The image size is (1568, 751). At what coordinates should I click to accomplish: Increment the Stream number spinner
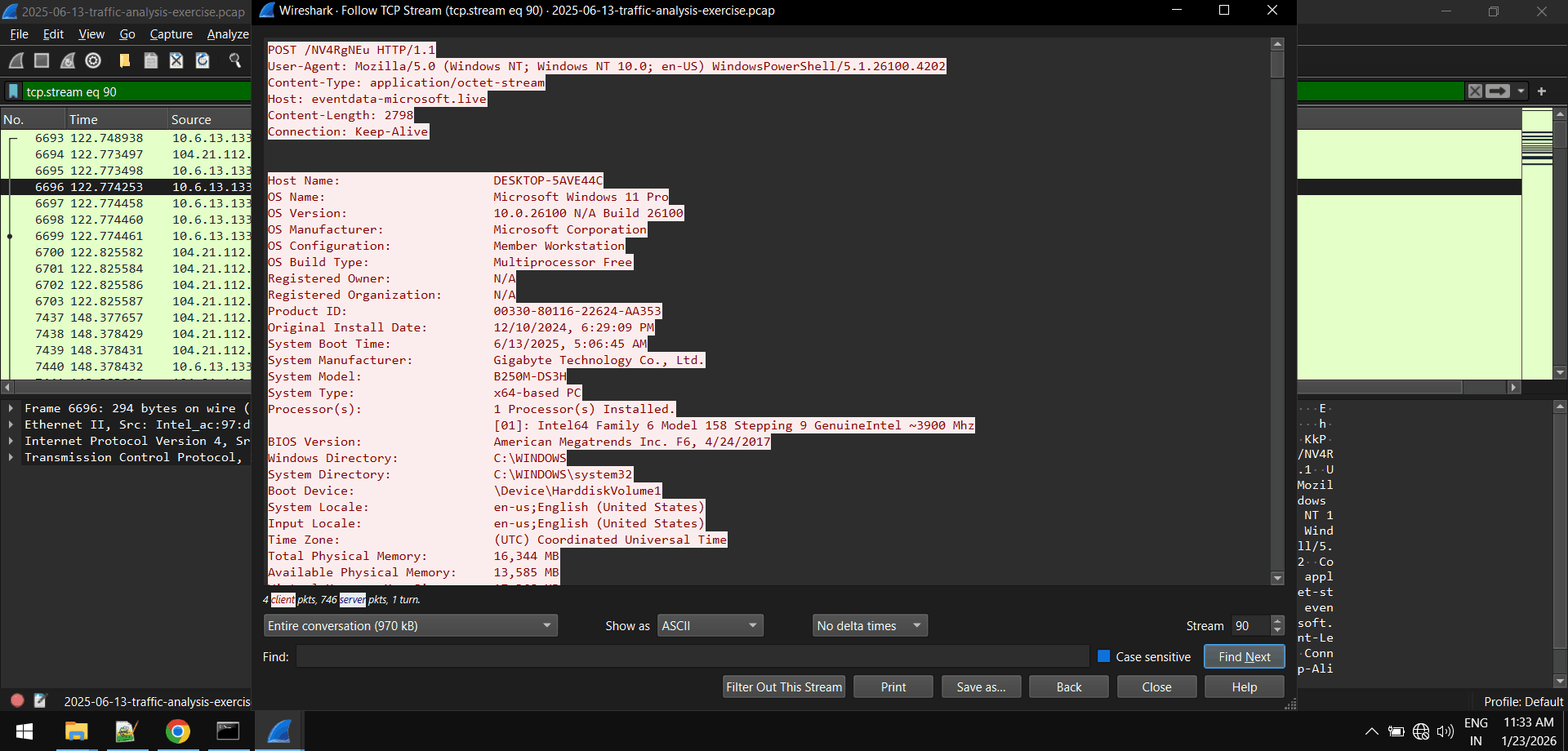click(1277, 621)
